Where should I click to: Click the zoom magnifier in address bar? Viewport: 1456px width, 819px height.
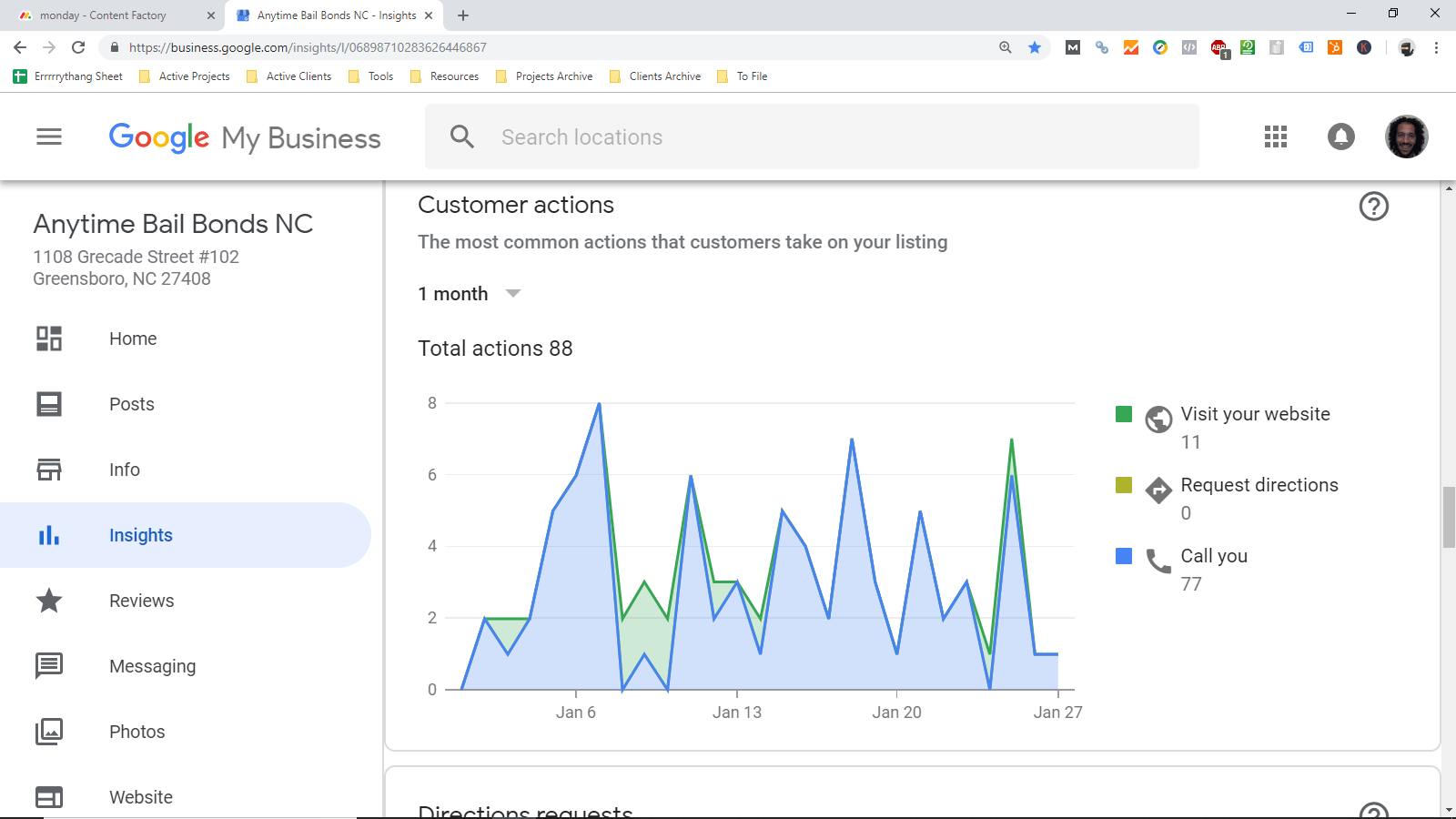(x=1006, y=47)
